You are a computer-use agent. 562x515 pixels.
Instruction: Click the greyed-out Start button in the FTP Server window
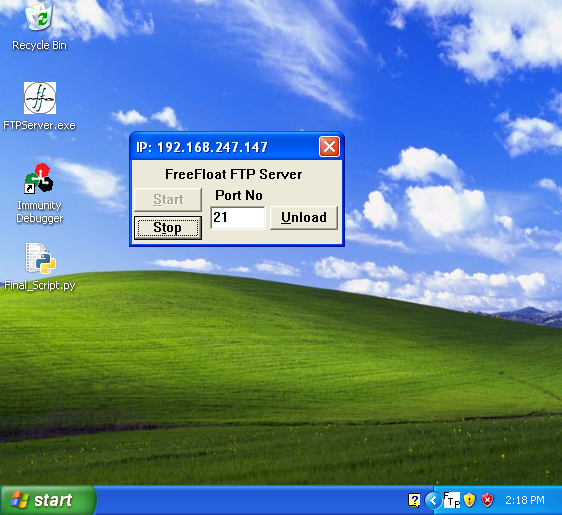pos(168,199)
